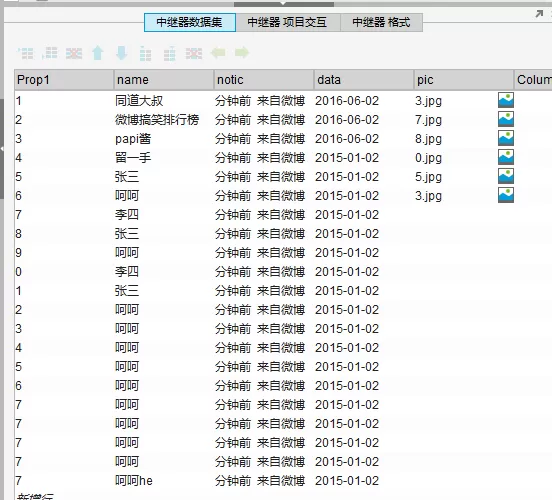Click the move row up arrow
Viewport: 552px width, 500px height.
click(x=98, y=53)
